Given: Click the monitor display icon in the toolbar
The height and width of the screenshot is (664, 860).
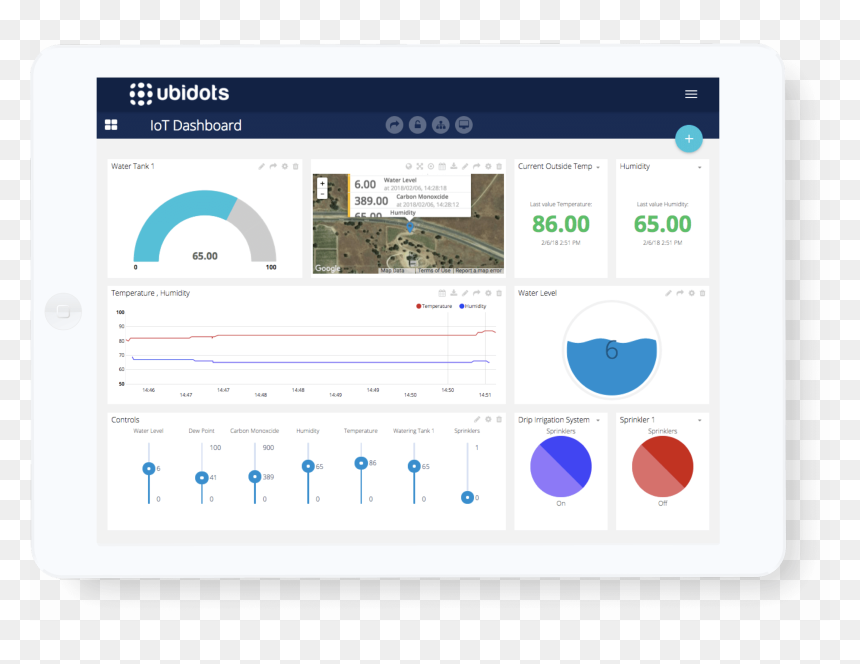Looking at the screenshot, I should pyautogui.click(x=464, y=125).
